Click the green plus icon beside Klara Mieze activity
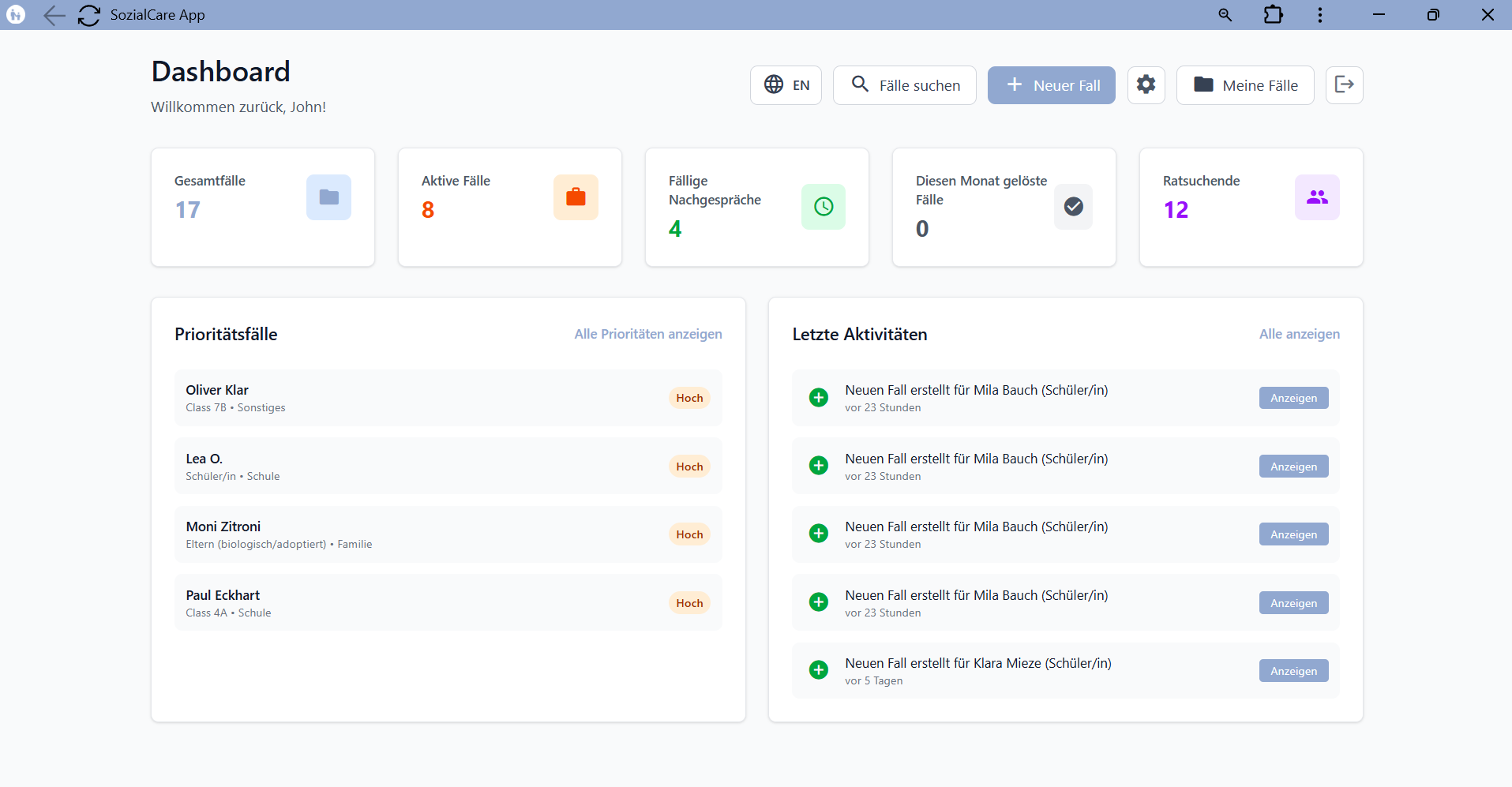This screenshot has width=1512, height=787. pos(819,669)
